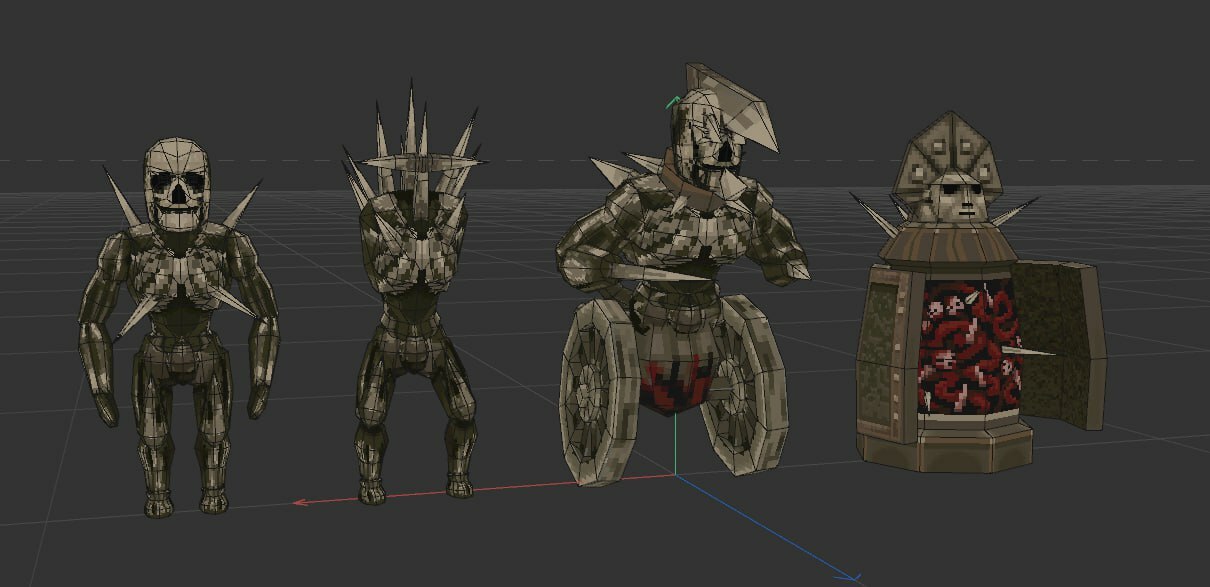Image resolution: width=1210 pixels, height=587 pixels.
Task: Select the wheeled model's left wheel
Action: pos(598,400)
